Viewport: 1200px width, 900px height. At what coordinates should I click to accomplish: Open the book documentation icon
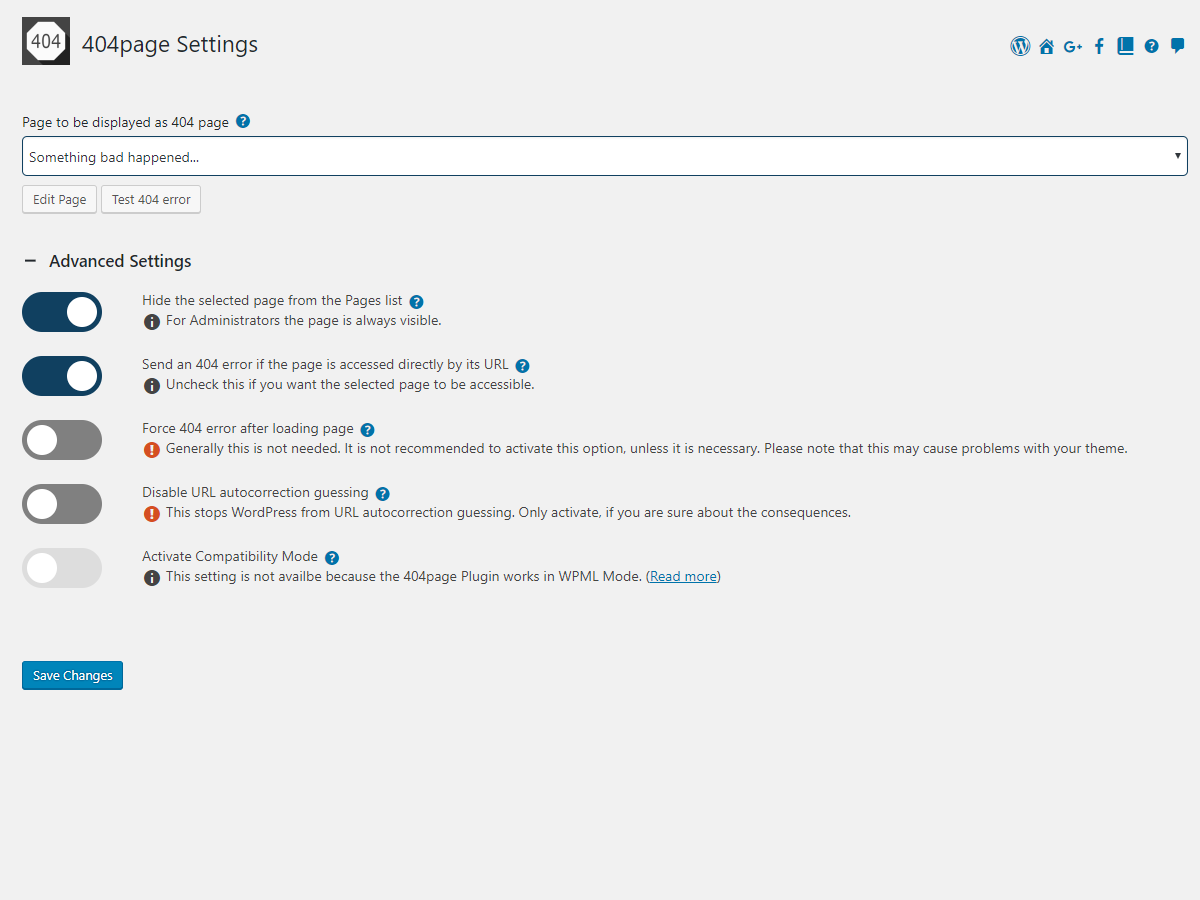1125,46
